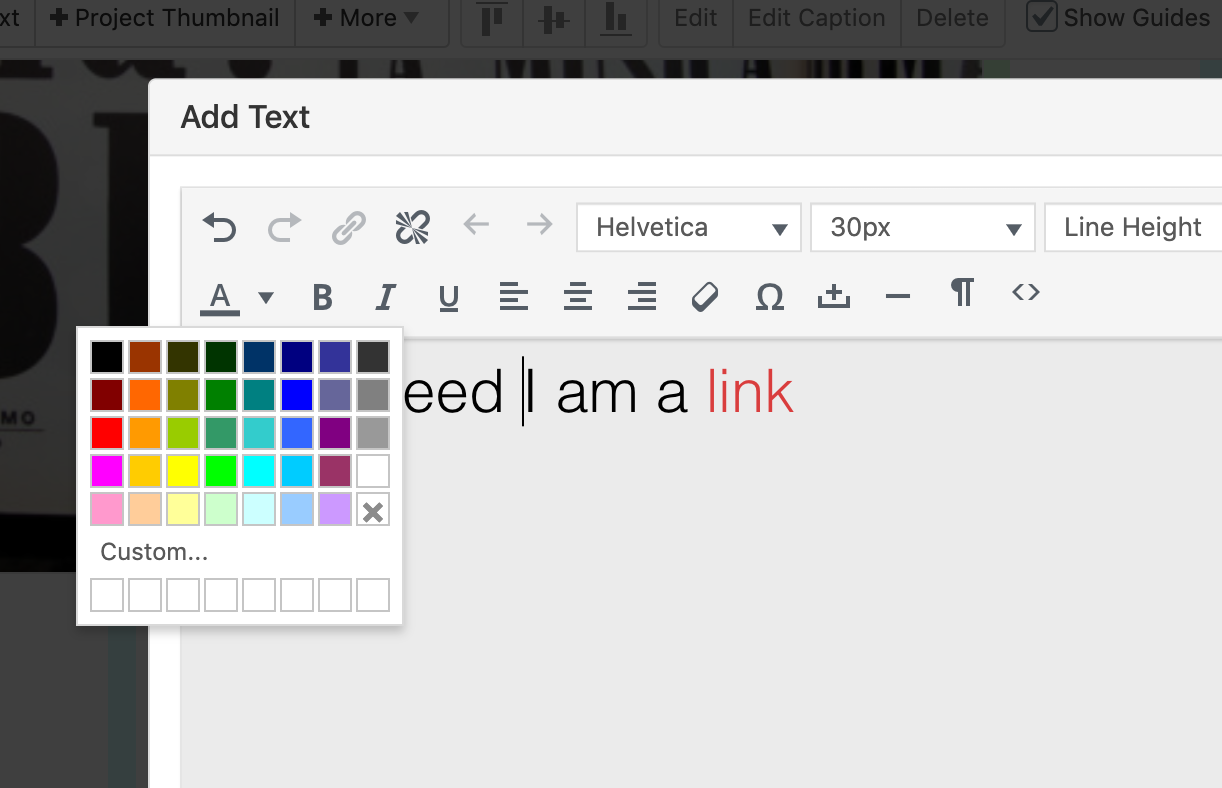Expand the More menu
1222x788 pixels.
click(371, 17)
